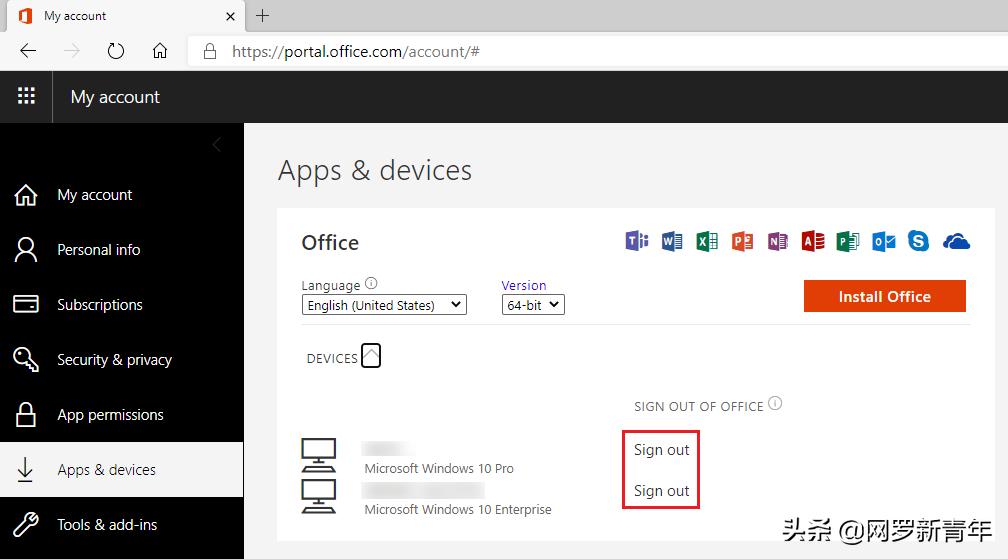Click the SIGN OUT OF OFFICE label

(x=699, y=407)
